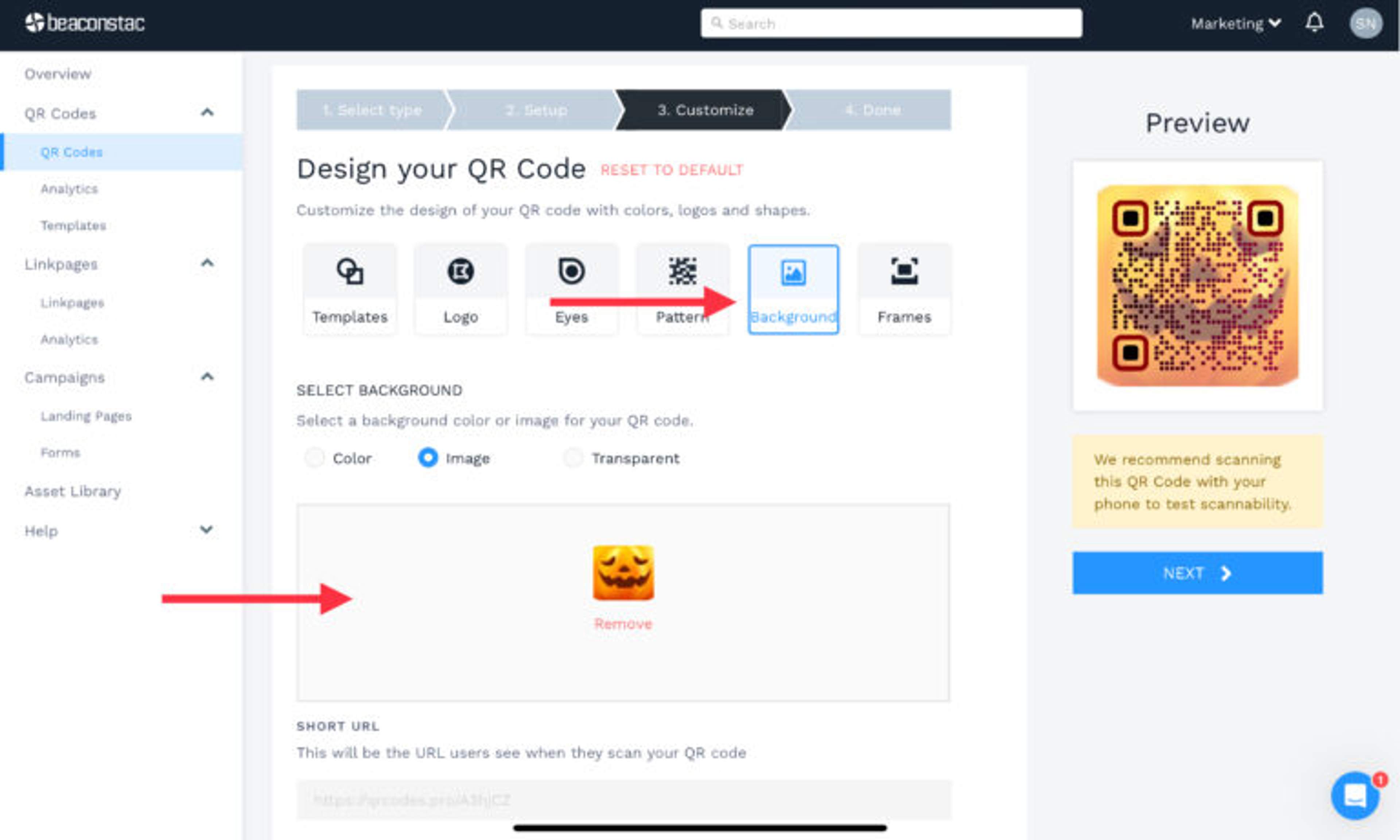The height and width of the screenshot is (840, 1400).
Task: Select the Color background radio
Action: coord(315,457)
